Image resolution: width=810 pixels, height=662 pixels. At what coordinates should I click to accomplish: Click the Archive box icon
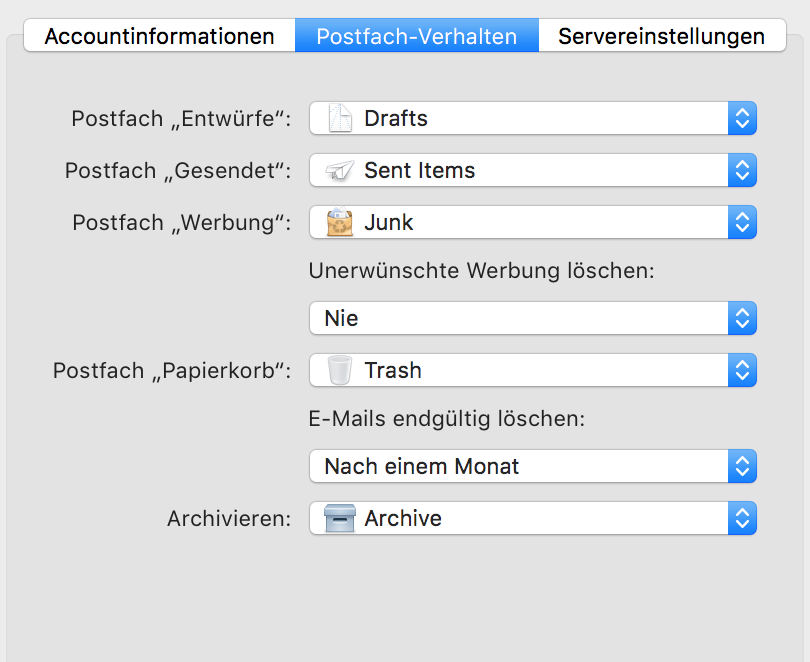pos(341,518)
